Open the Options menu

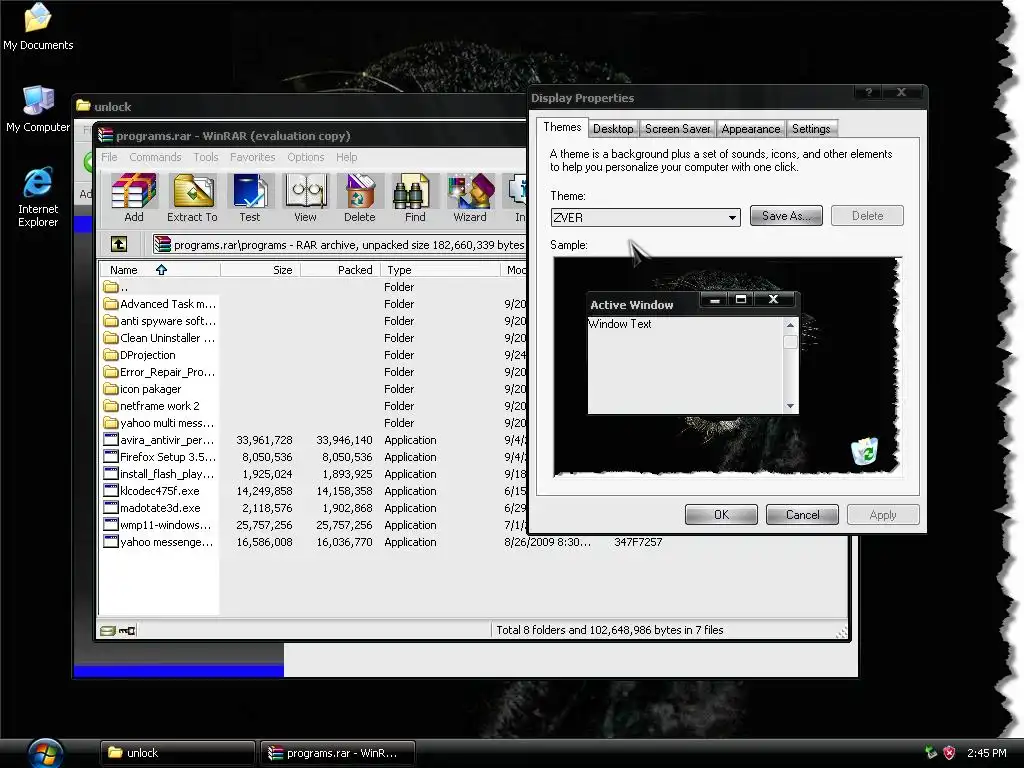tap(306, 157)
